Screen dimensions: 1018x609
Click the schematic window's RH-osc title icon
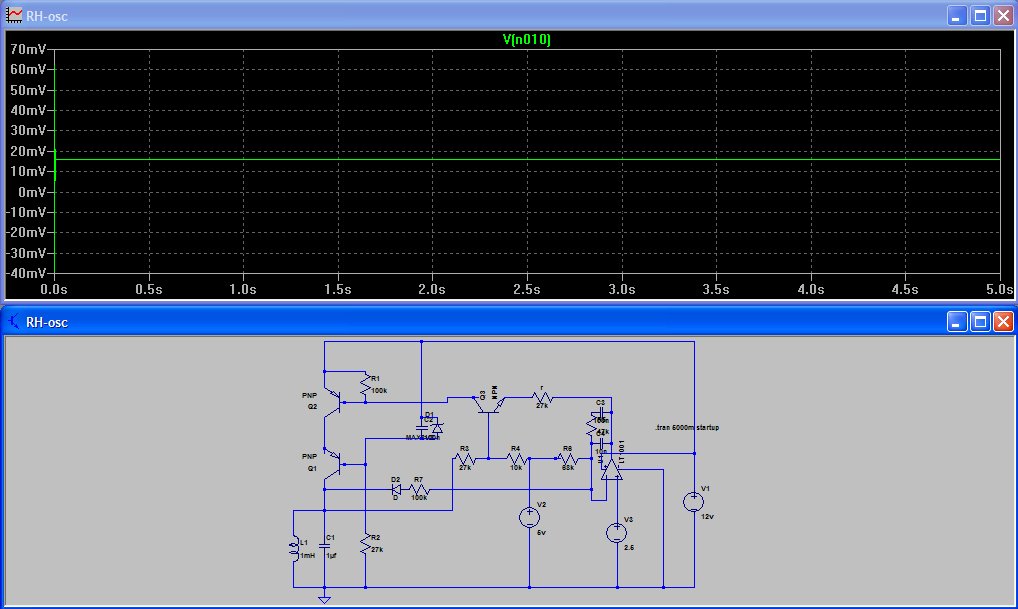click(x=14, y=321)
